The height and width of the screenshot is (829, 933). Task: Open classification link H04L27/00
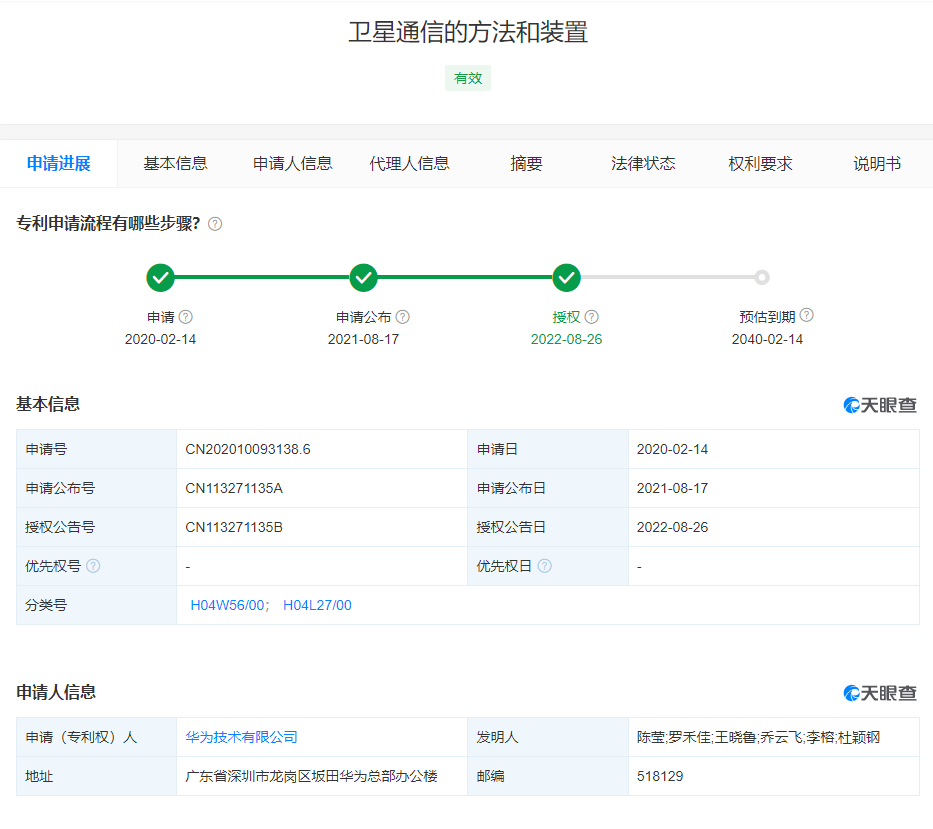click(x=317, y=605)
